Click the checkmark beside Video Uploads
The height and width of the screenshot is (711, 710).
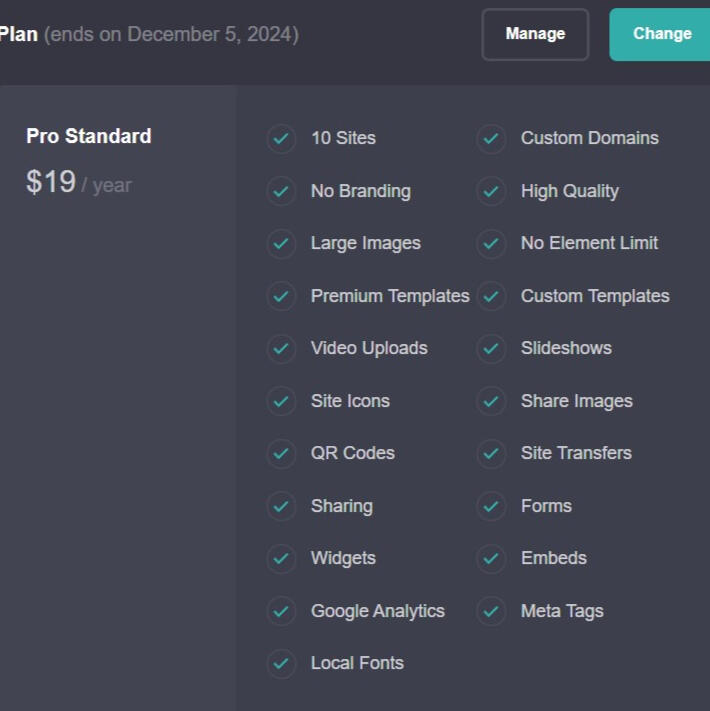tap(281, 348)
